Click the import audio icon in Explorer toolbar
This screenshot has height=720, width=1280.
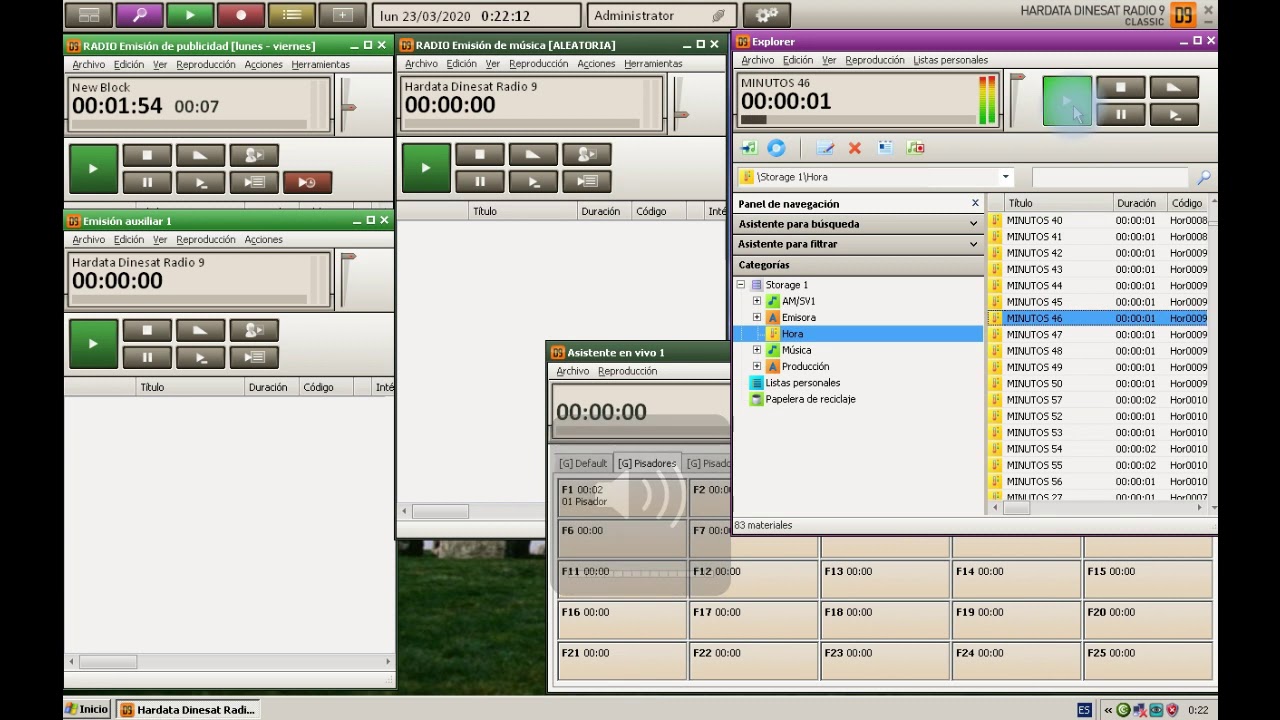tap(749, 148)
